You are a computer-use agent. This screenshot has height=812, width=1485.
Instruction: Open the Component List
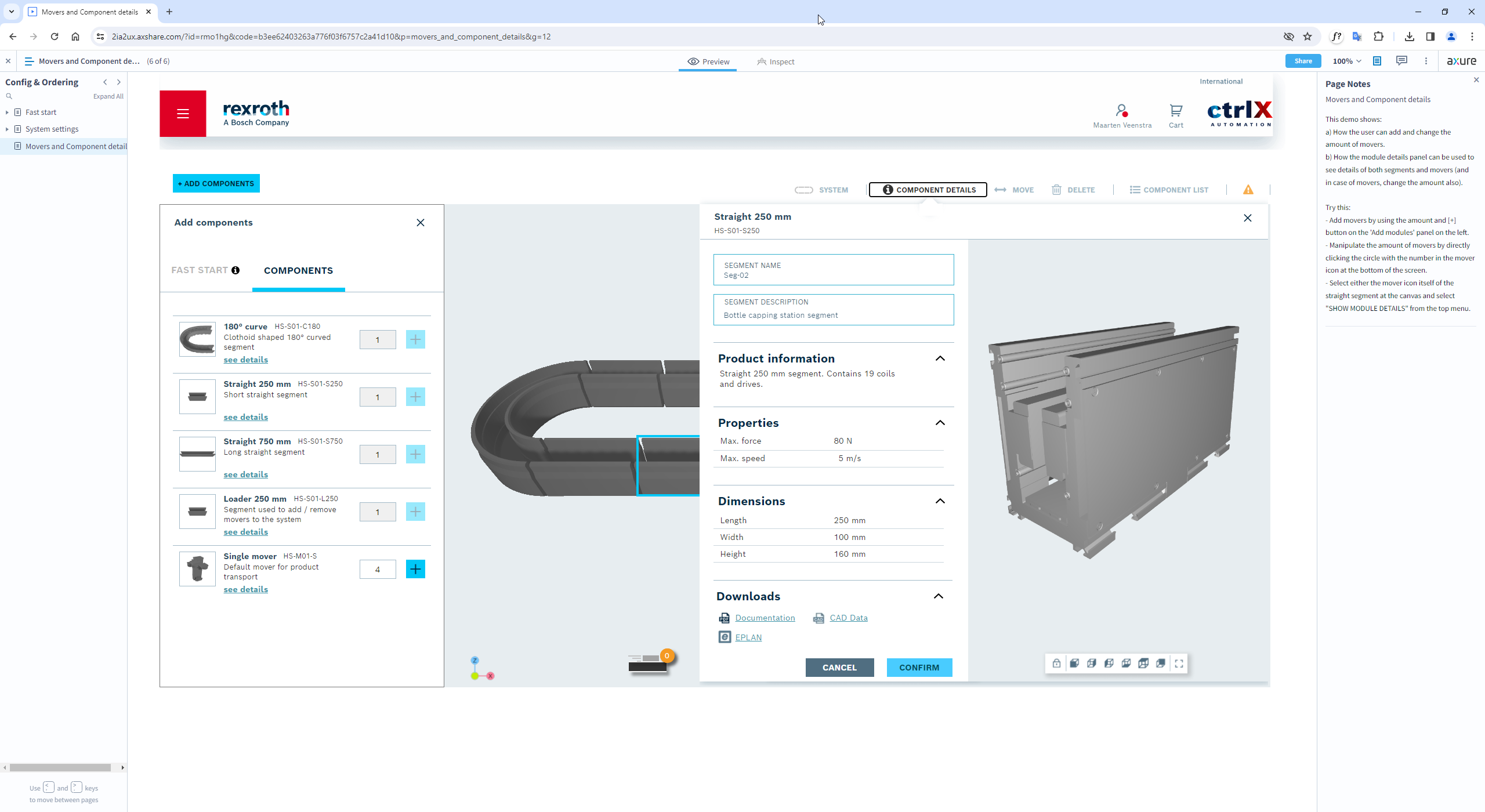(x=1135, y=190)
